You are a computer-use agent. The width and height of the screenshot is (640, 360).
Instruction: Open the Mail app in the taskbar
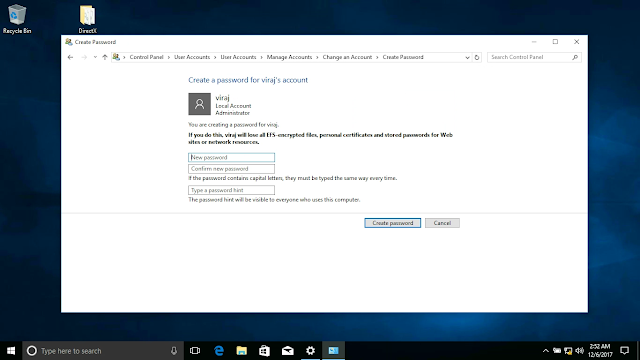(287, 351)
